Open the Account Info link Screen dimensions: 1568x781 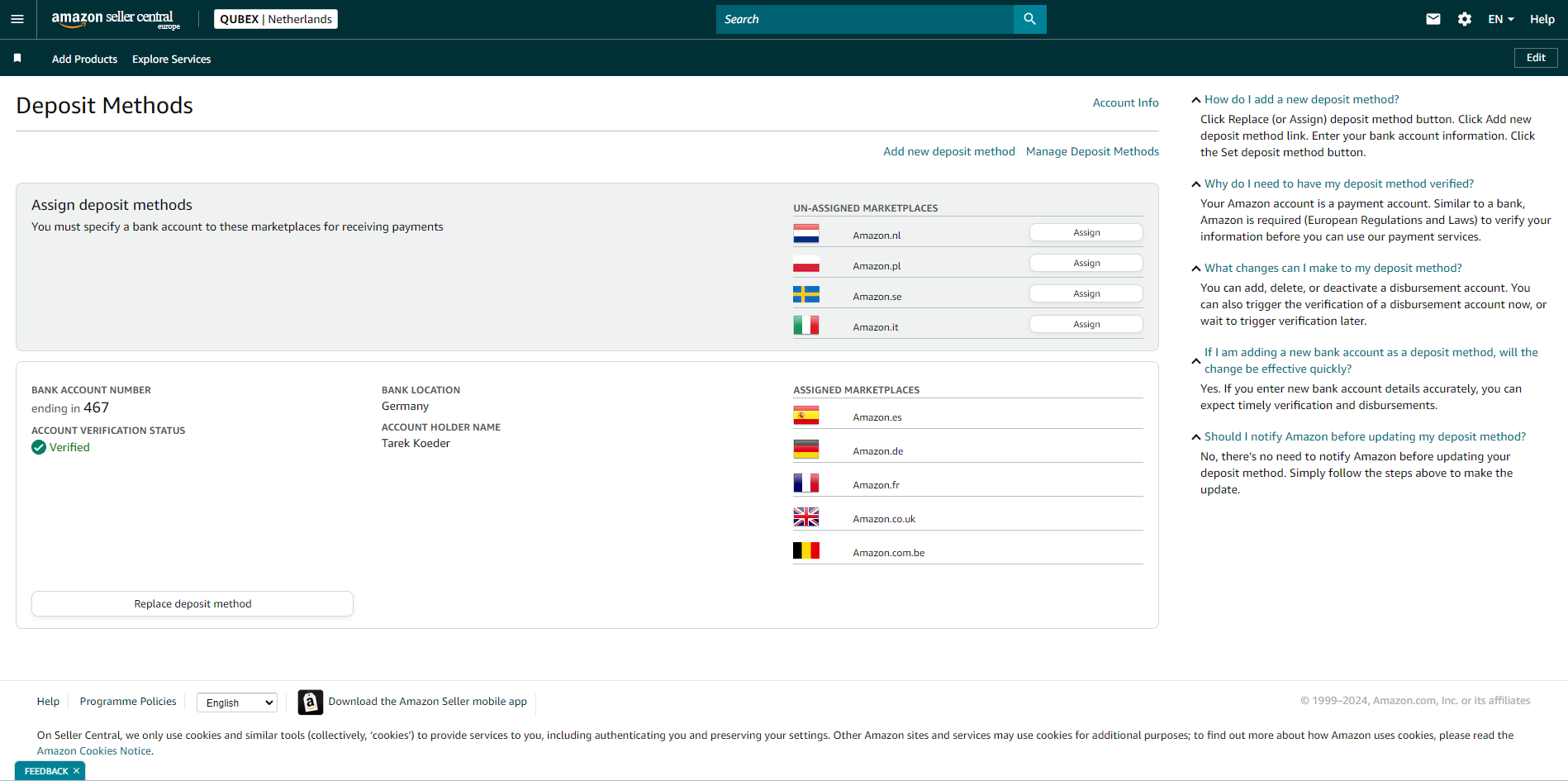coord(1125,102)
